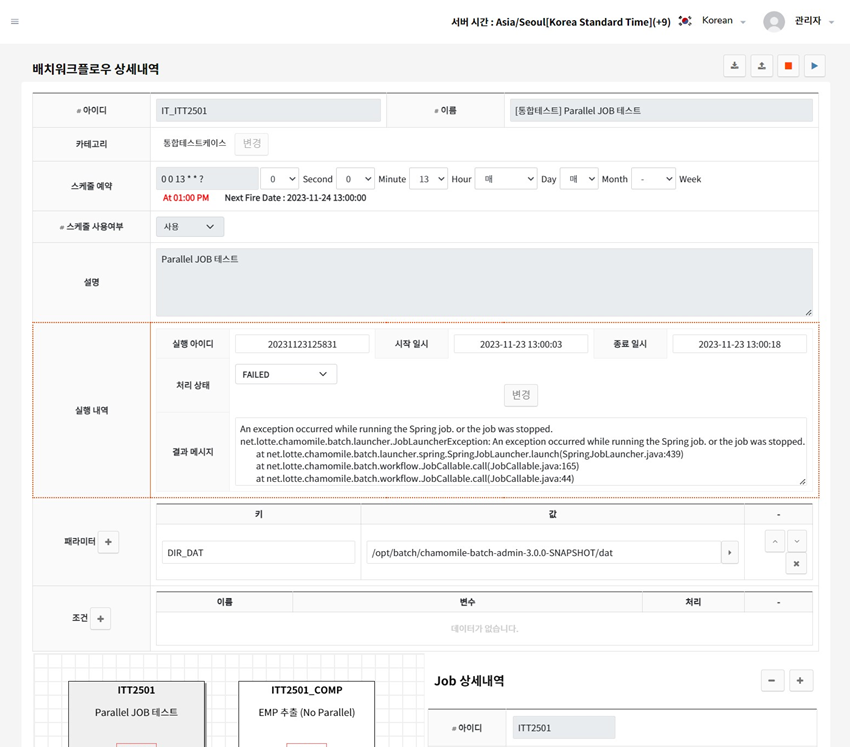Move the DIR_DAT parameter up

775,542
